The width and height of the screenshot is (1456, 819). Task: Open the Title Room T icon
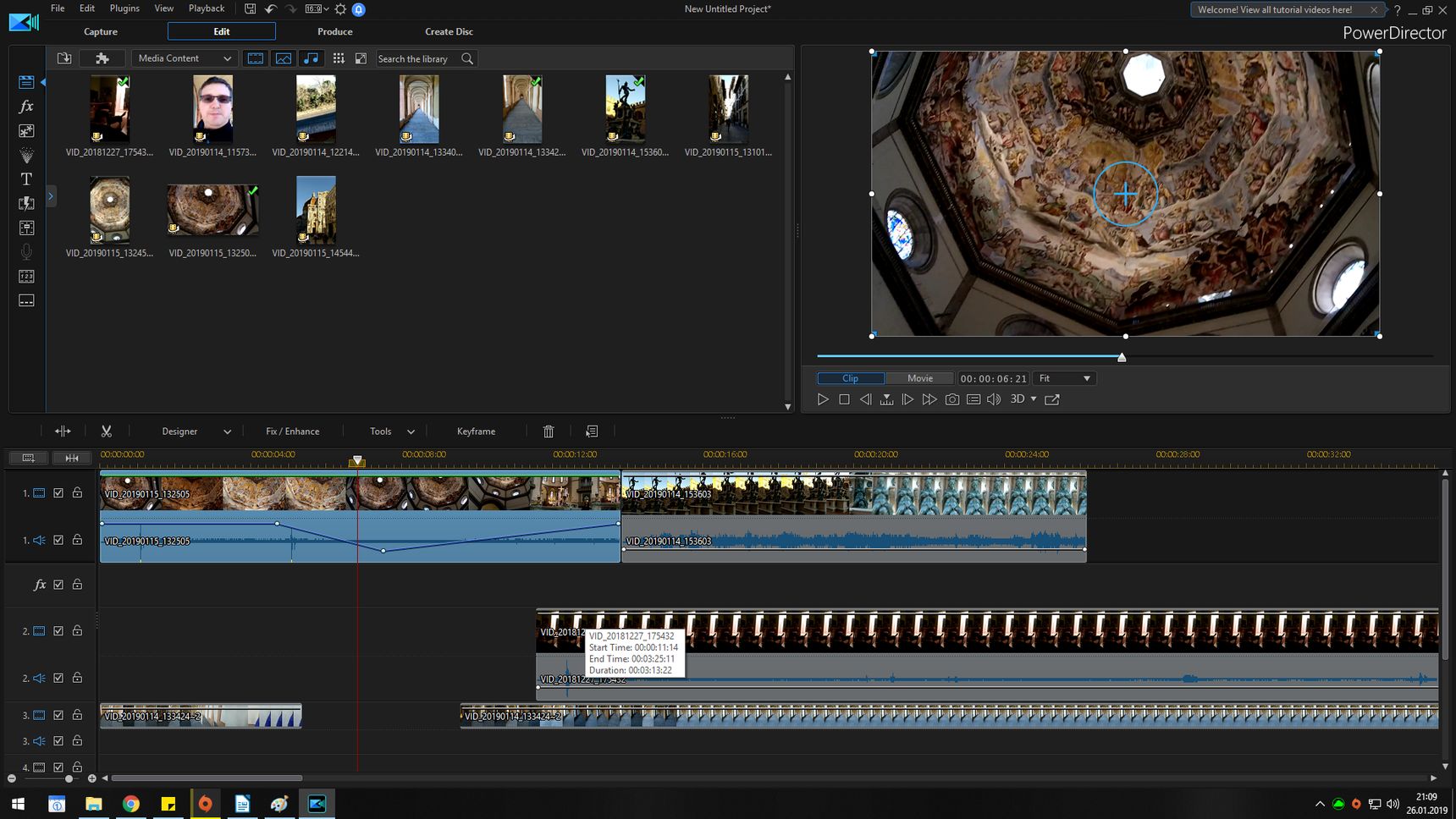coord(26,179)
